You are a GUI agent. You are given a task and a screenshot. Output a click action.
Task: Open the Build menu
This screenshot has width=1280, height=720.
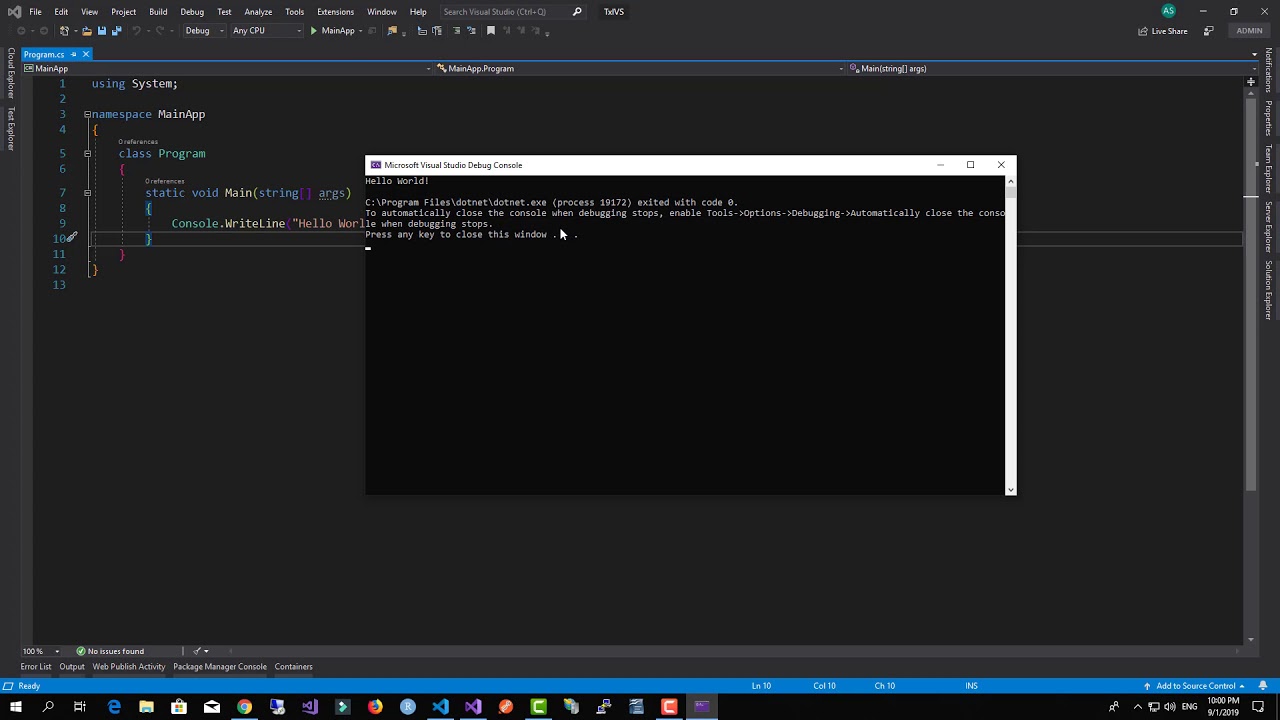[x=158, y=12]
